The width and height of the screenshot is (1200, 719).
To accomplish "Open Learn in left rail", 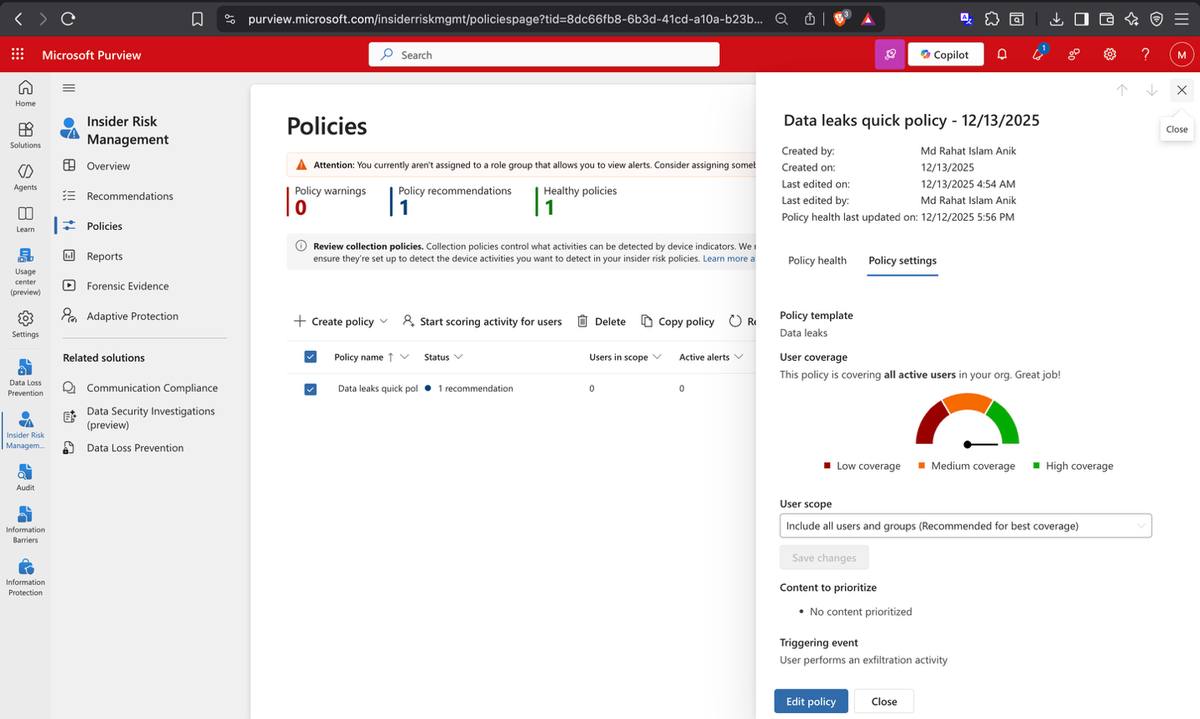I will pyautogui.click(x=25, y=219).
